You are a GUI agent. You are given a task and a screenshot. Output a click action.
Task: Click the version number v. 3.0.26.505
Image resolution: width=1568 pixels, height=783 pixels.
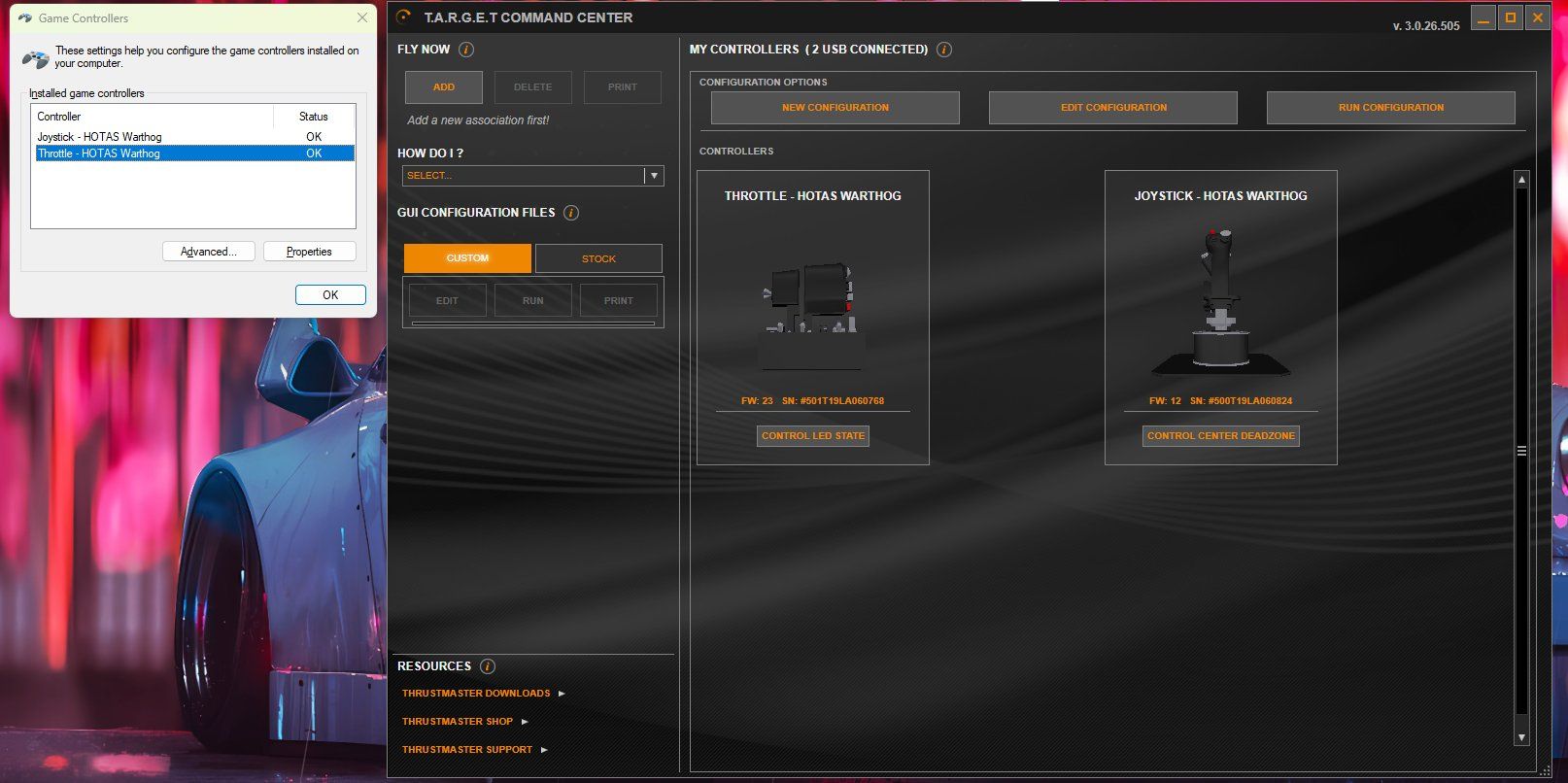pos(1426,26)
